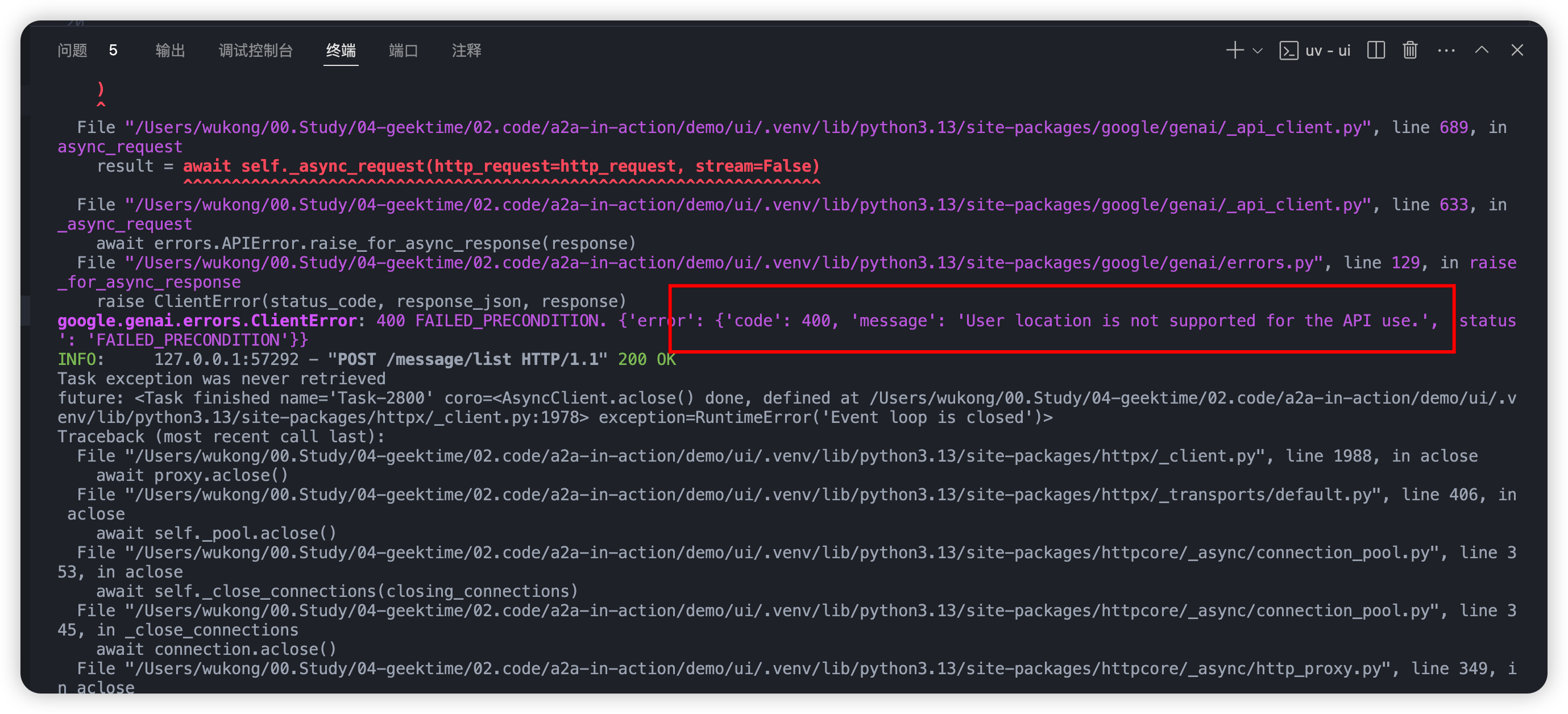This screenshot has width=1568, height=714.
Task: Click the problems count badge showing 5
Action: click(113, 51)
